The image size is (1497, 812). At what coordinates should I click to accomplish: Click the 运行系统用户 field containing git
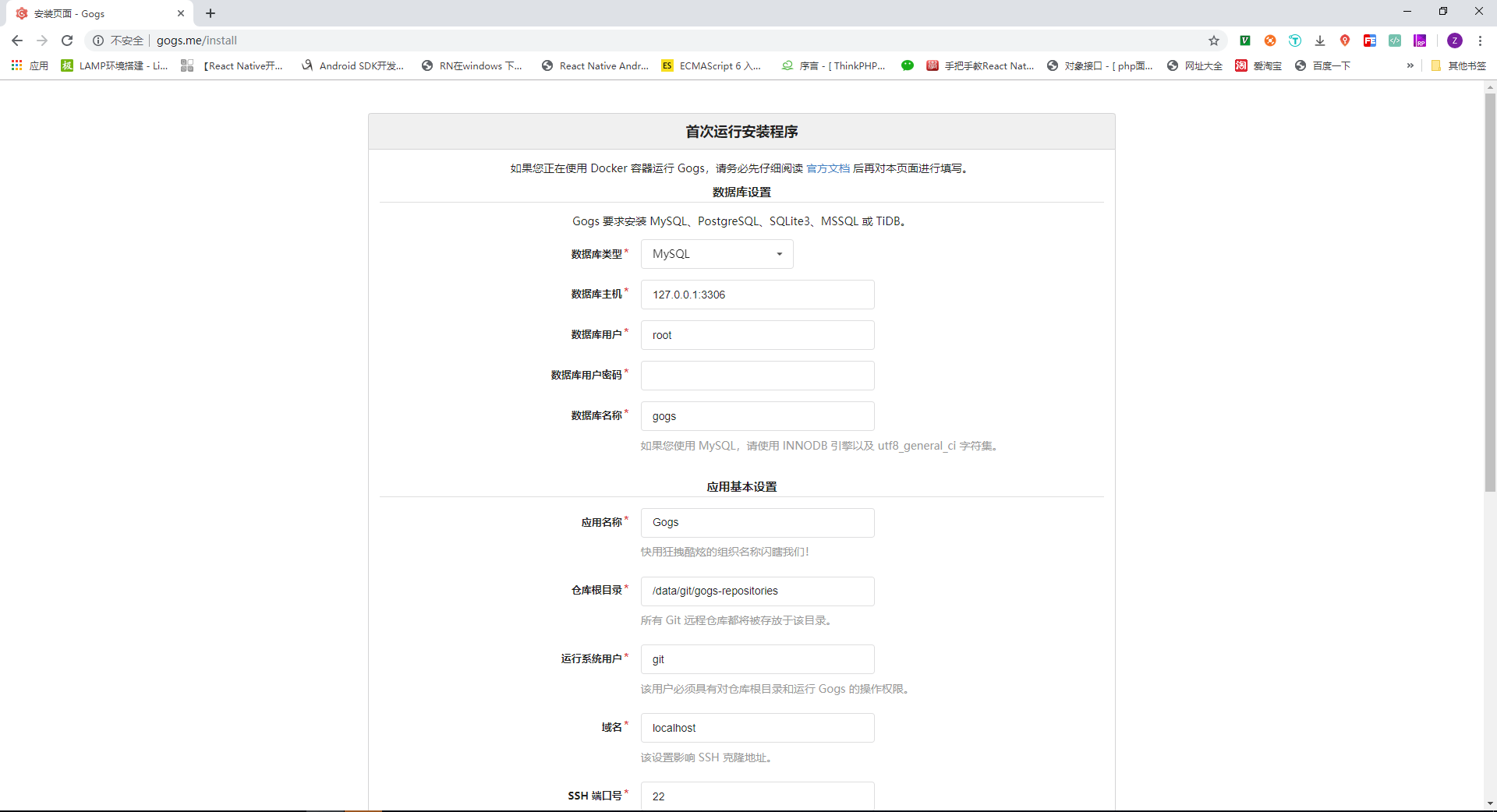(x=758, y=659)
